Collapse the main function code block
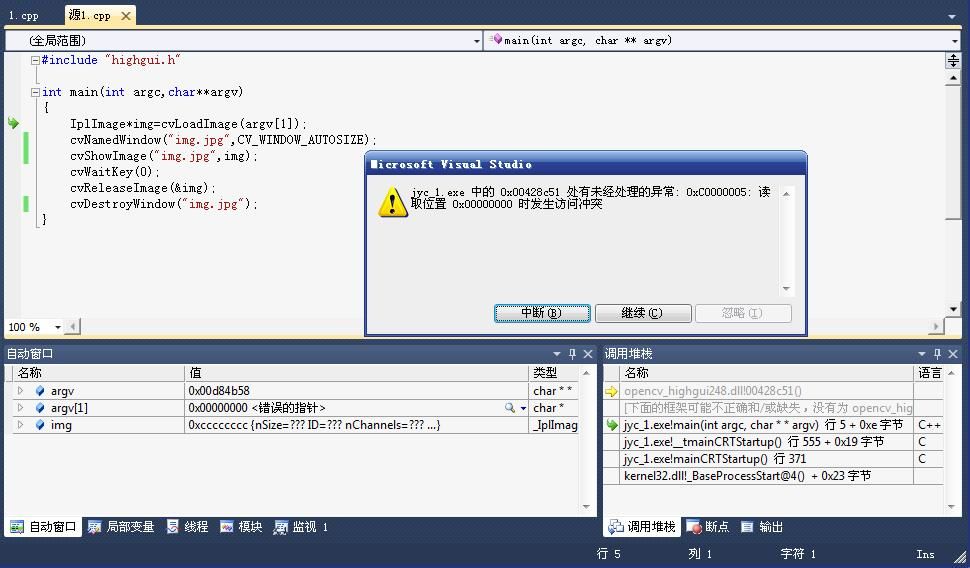The image size is (970, 568). pyautogui.click(x=35, y=92)
